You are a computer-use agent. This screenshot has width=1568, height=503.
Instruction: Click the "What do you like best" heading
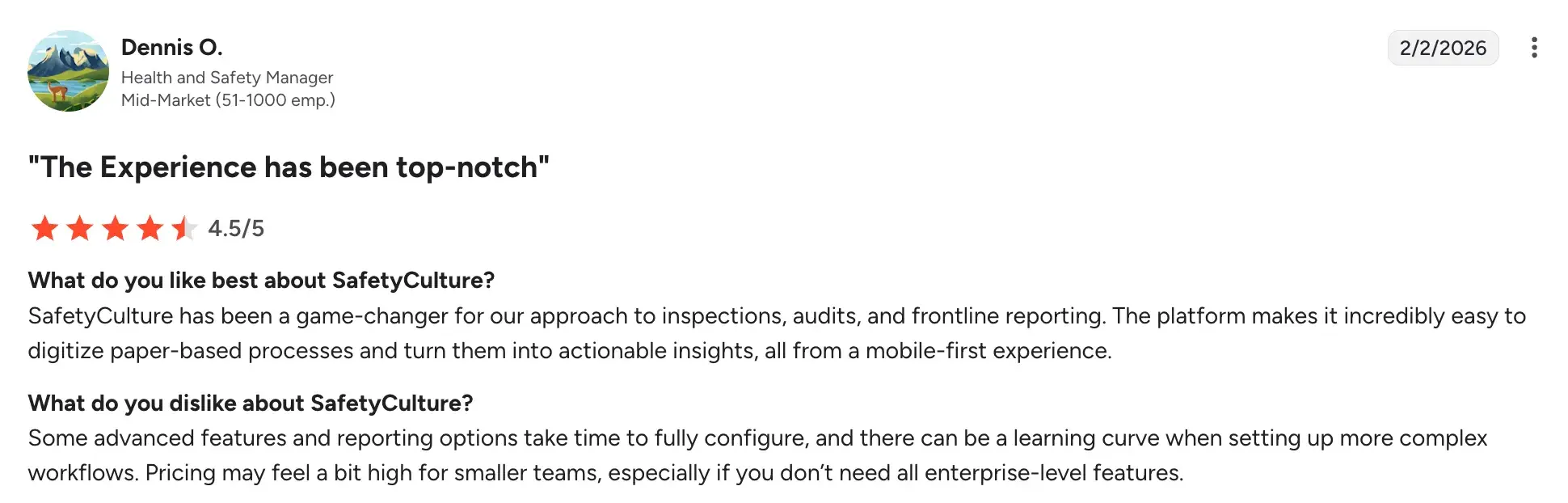(261, 281)
